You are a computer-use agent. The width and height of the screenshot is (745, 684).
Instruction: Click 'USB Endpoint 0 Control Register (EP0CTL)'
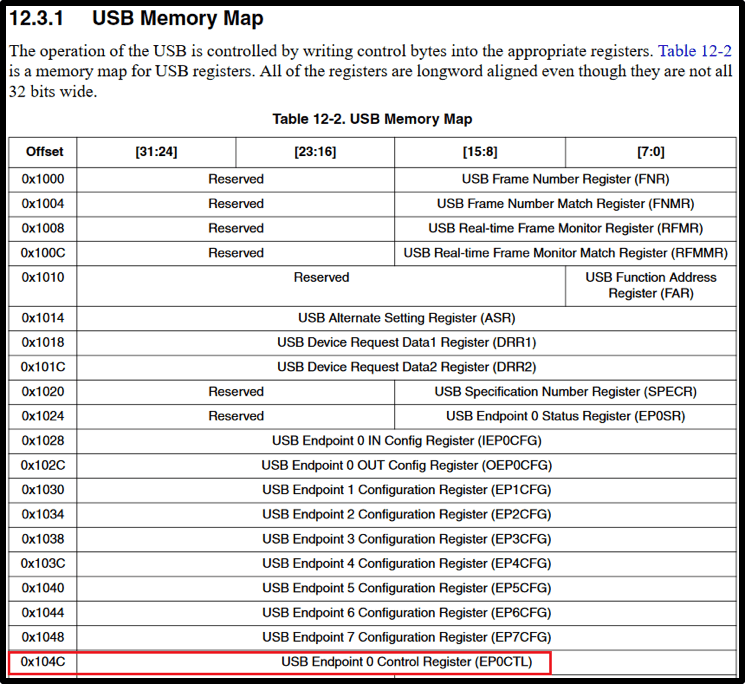tap(407, 662)
